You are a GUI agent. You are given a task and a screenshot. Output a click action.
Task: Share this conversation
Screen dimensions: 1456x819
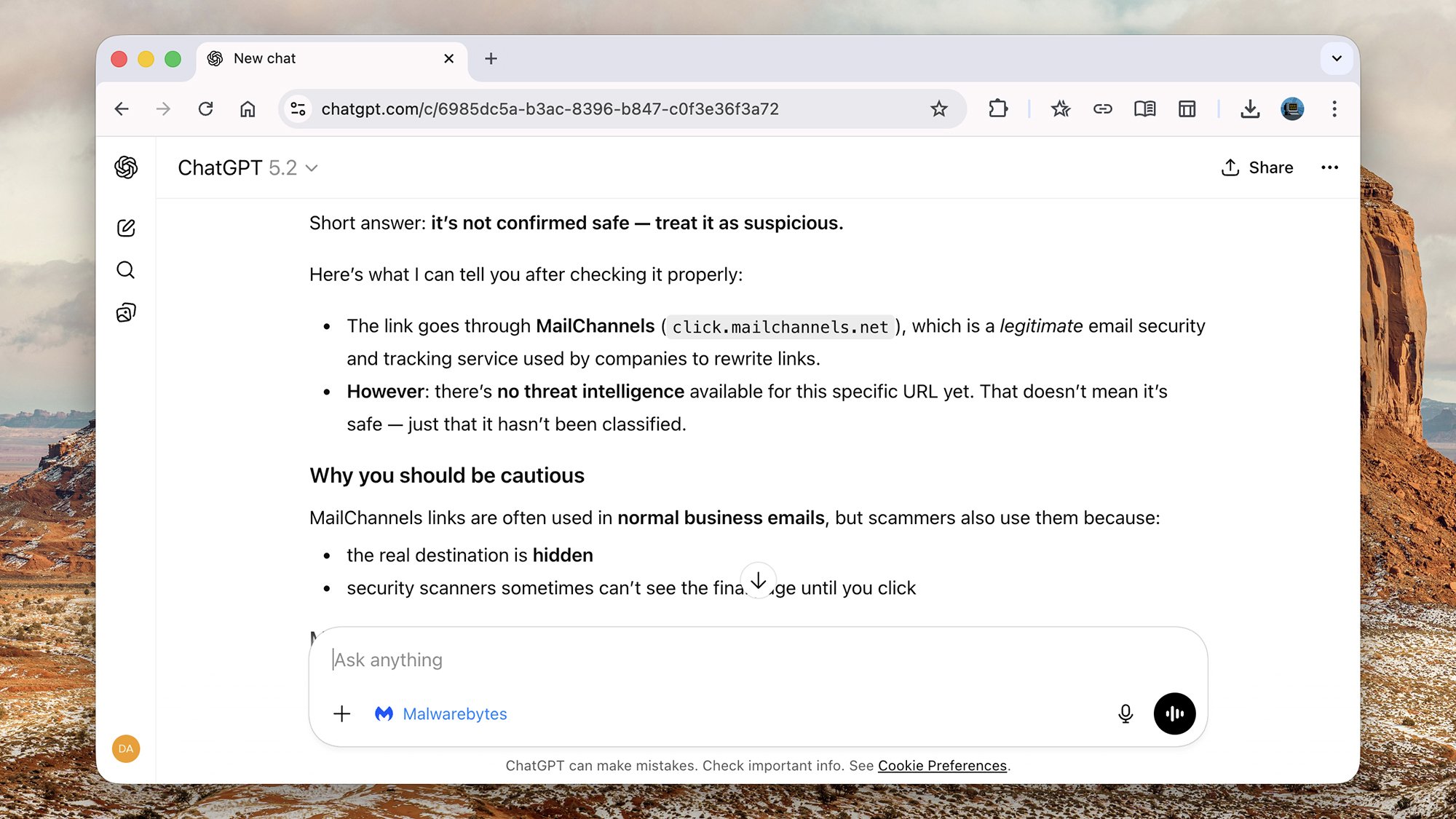[1257, 167]
